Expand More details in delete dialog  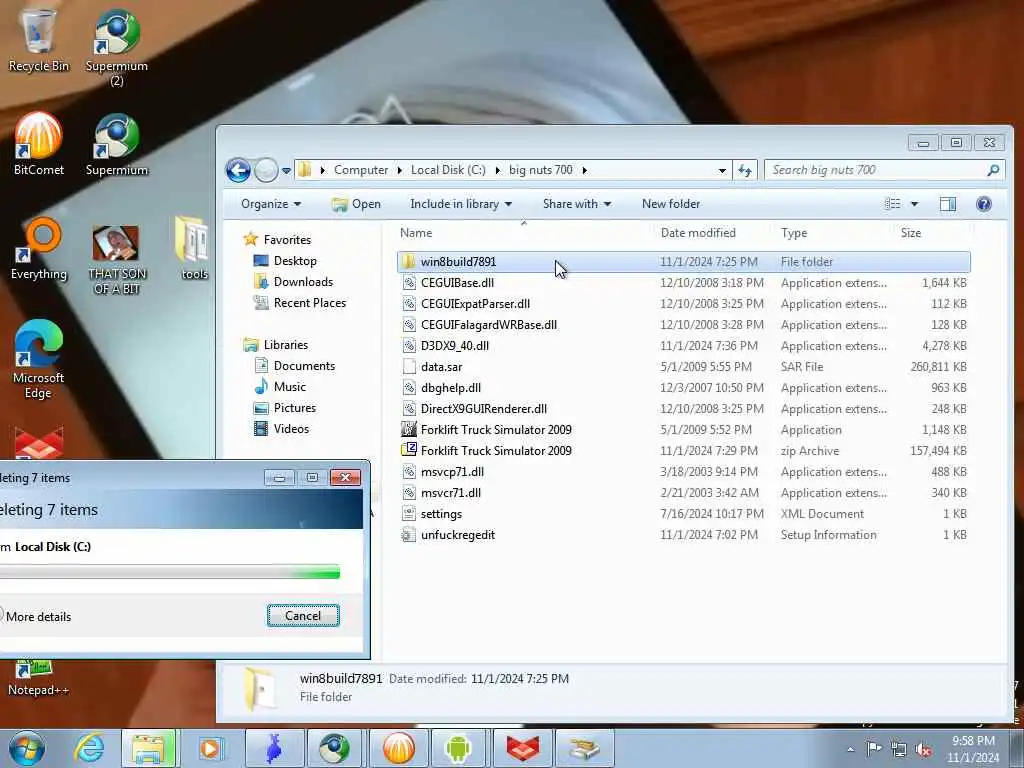click(36, 616)
